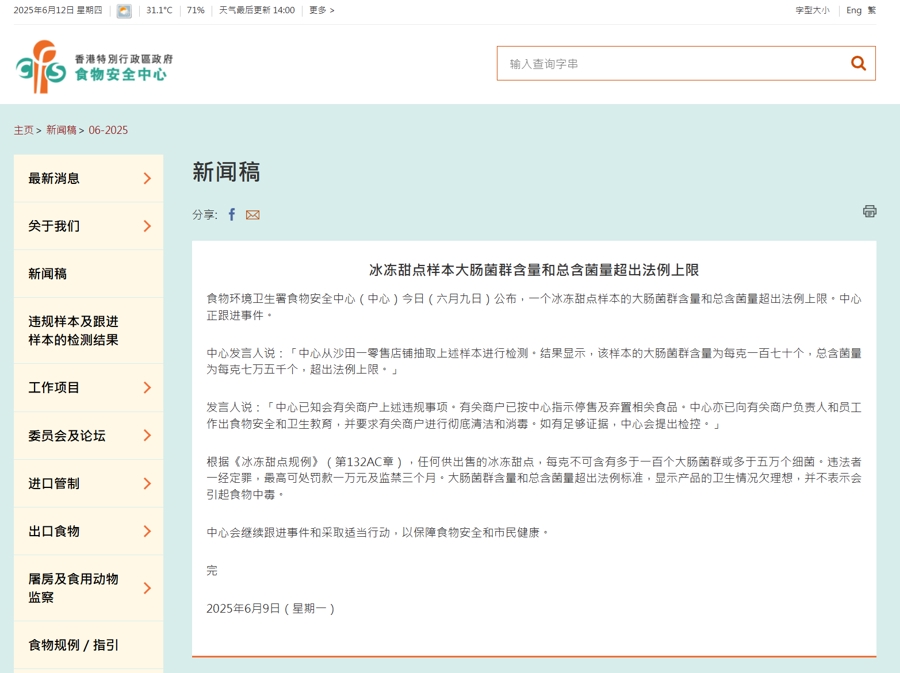Viewport: 900px width, 673px height.
Task: Click the weather condition icon
Action: (x=124, y=11)
